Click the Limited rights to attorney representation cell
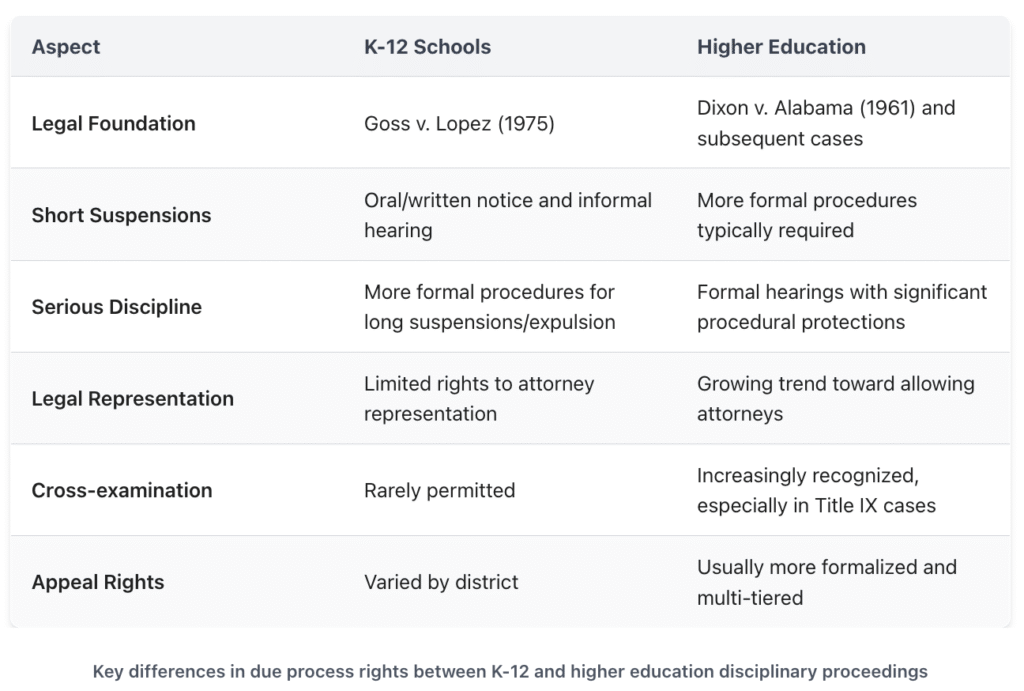Screen dimensions: 1024x691 click(x=479, y=398)
